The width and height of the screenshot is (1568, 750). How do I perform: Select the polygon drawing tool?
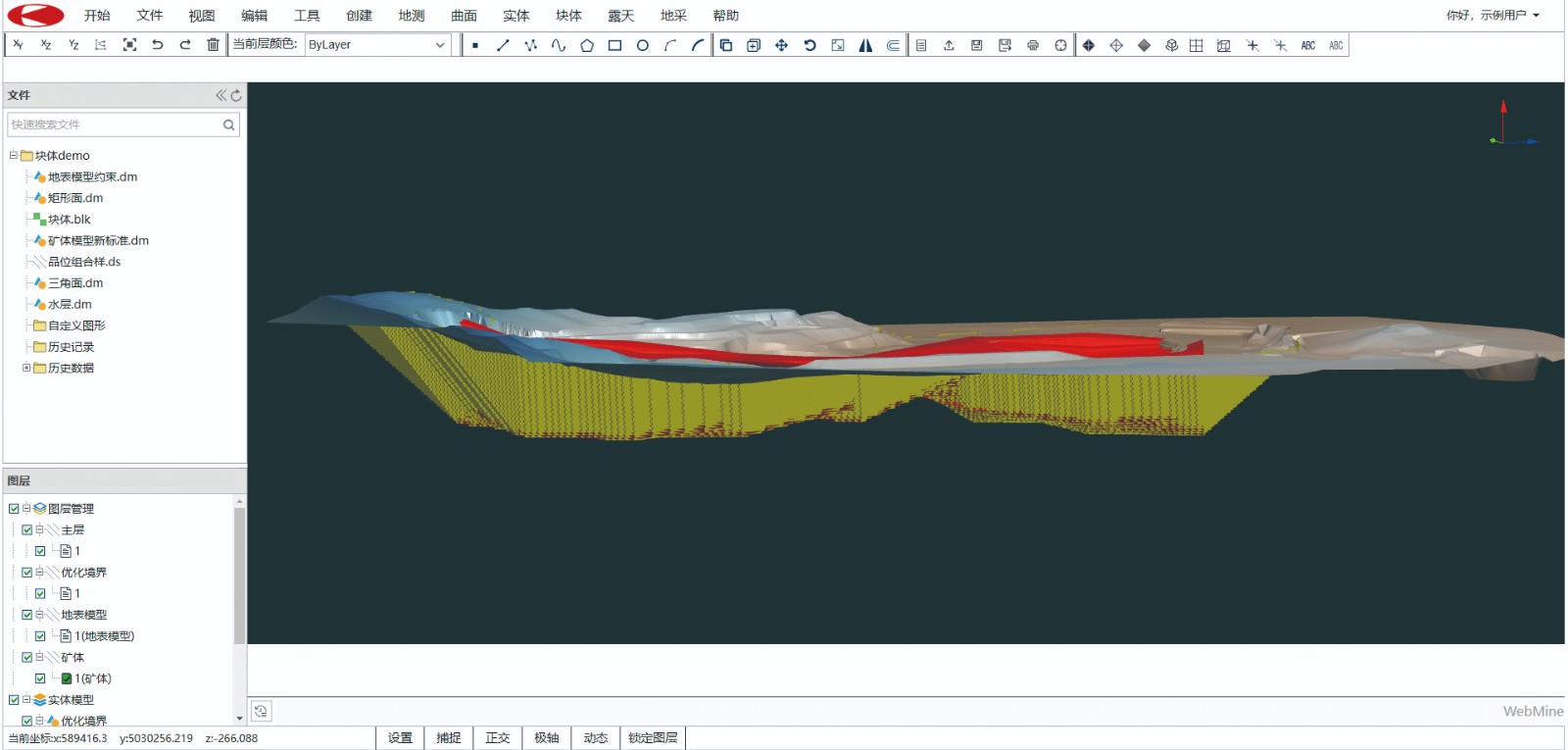(x=587, y=45)
